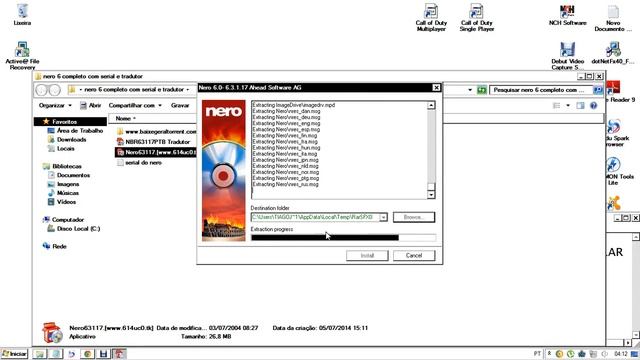Open DAEMON Tools Lite desktop icon
Image resolution: width=640 pixels, height=360 pixels.
click(614, 171)
